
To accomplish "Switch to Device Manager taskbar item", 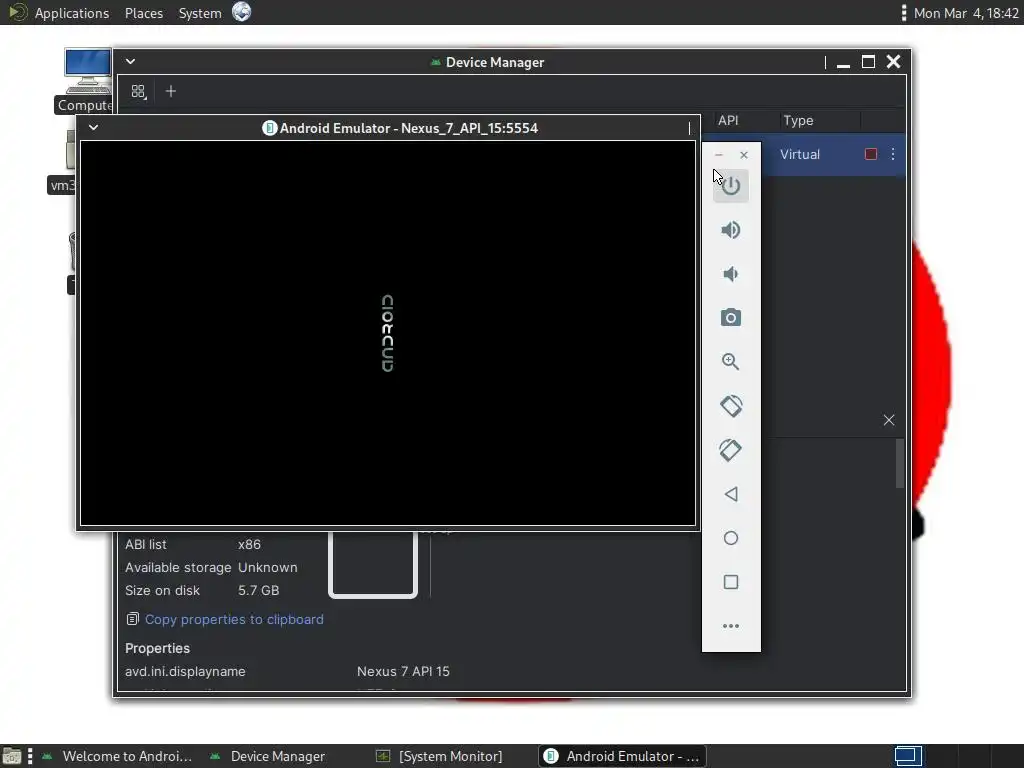I will (269, 756).
